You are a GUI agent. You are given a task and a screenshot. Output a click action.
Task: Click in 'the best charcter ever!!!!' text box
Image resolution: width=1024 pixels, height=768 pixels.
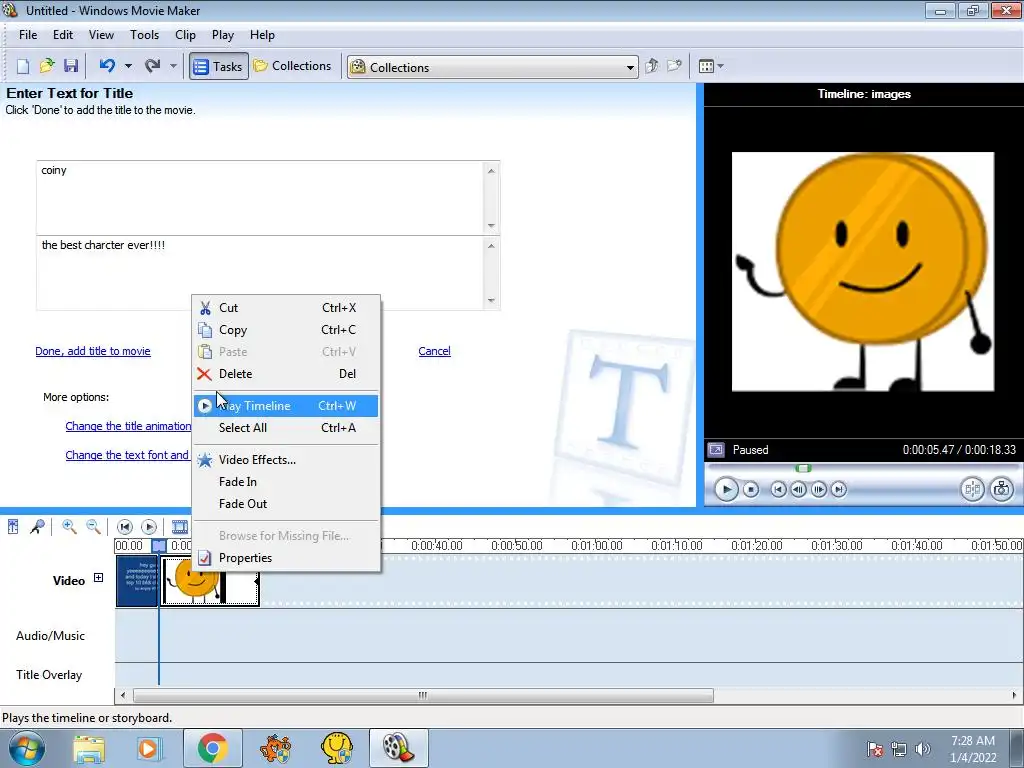[260, 272]
